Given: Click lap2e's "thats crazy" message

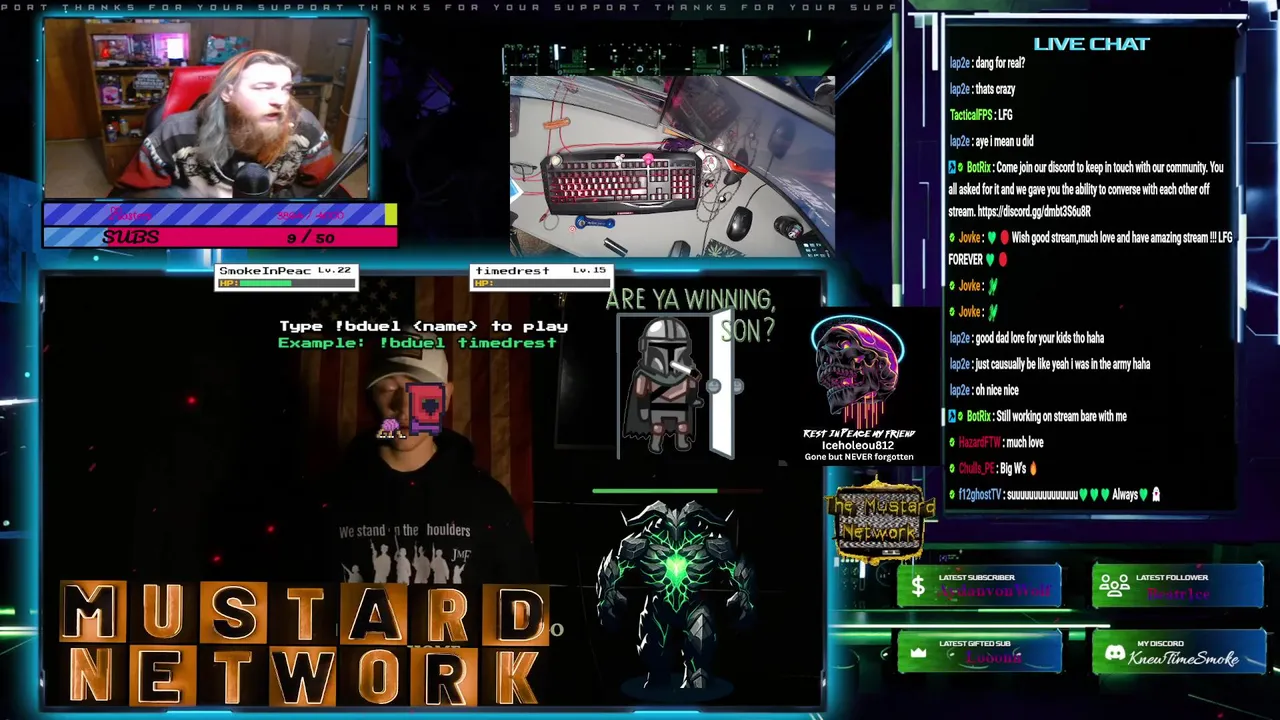Looking at the screenshot, I should (x=982, y=89).
